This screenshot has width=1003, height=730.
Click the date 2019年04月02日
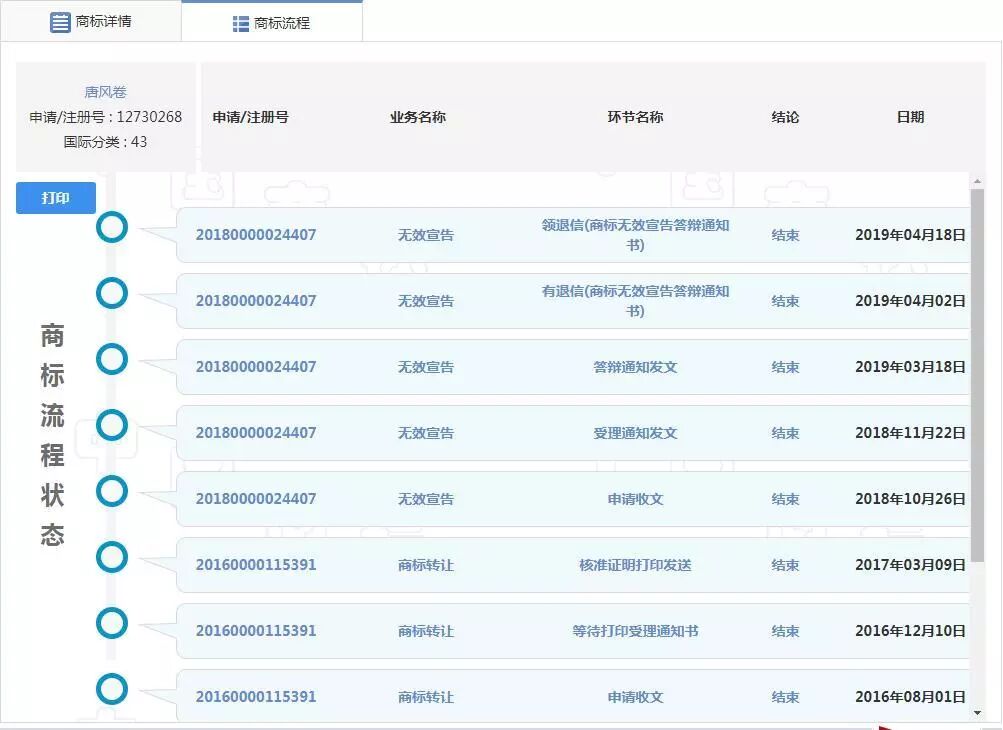click(x=910, y=301)
